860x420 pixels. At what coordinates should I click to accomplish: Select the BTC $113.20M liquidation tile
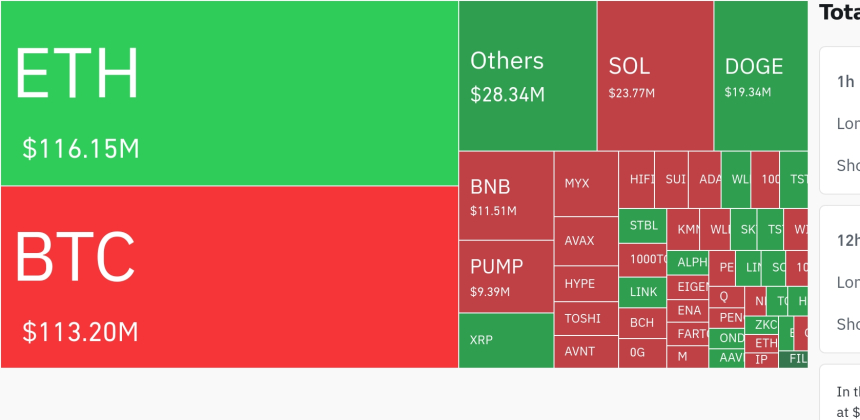click(x=229, y=277)
